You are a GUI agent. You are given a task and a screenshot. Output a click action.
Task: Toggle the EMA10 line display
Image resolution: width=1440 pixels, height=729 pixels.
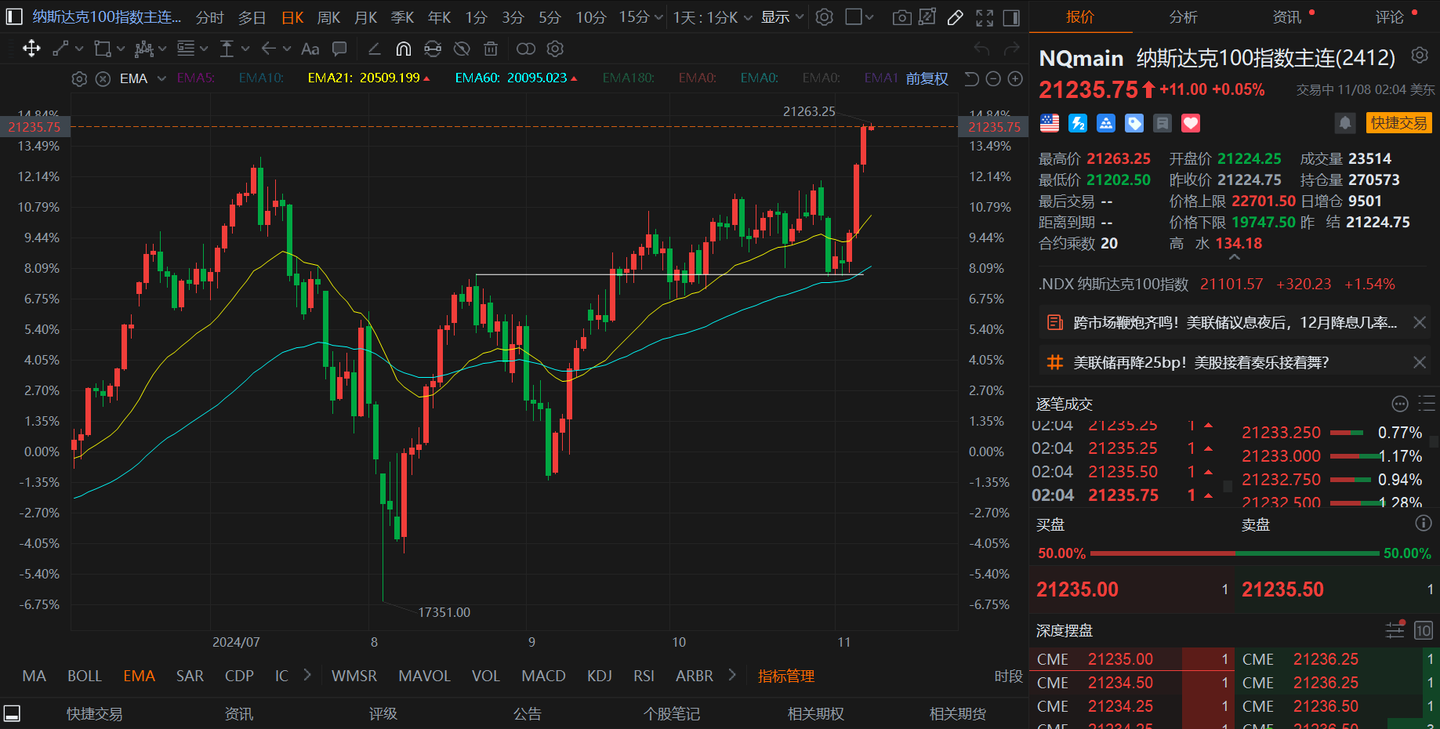(261, 78)
